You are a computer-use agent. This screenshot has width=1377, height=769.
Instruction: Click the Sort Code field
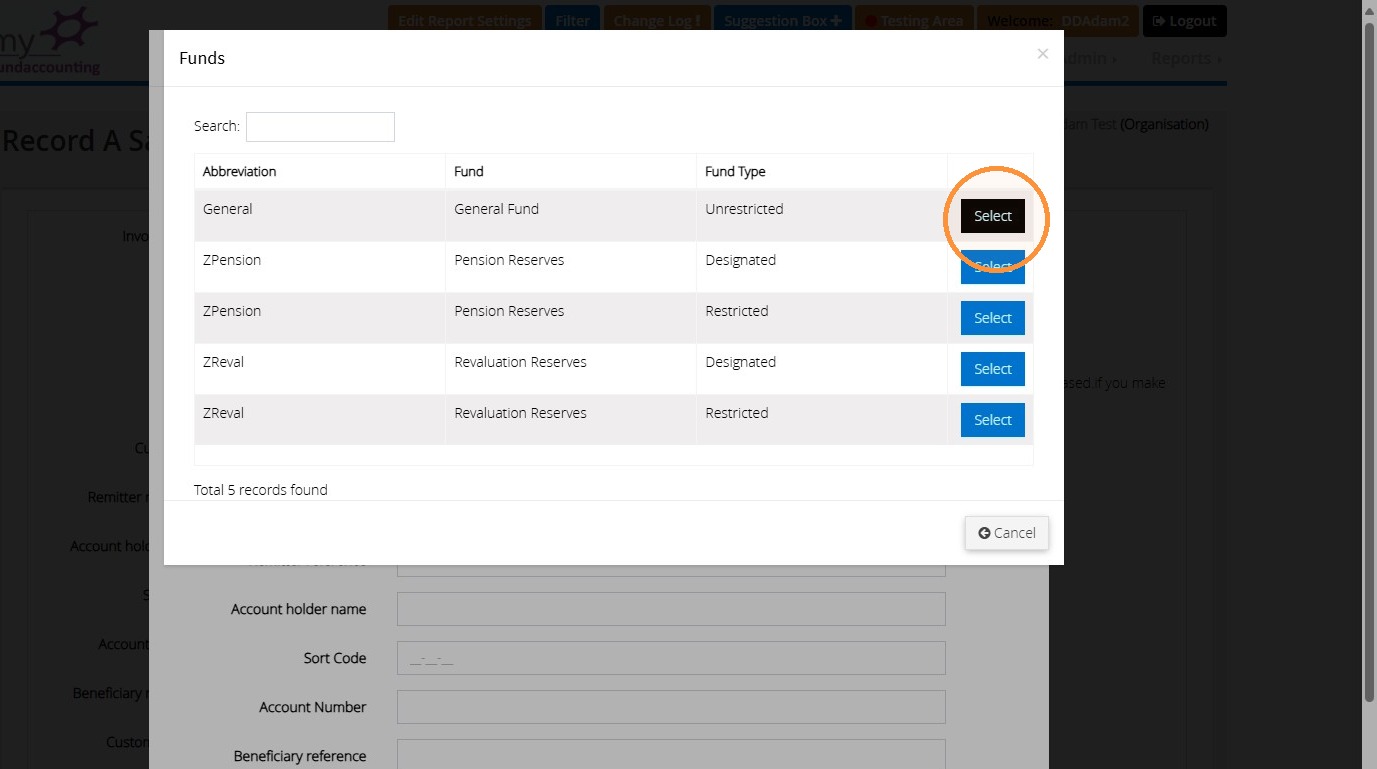pyautogui.click(x=671, y=658)
